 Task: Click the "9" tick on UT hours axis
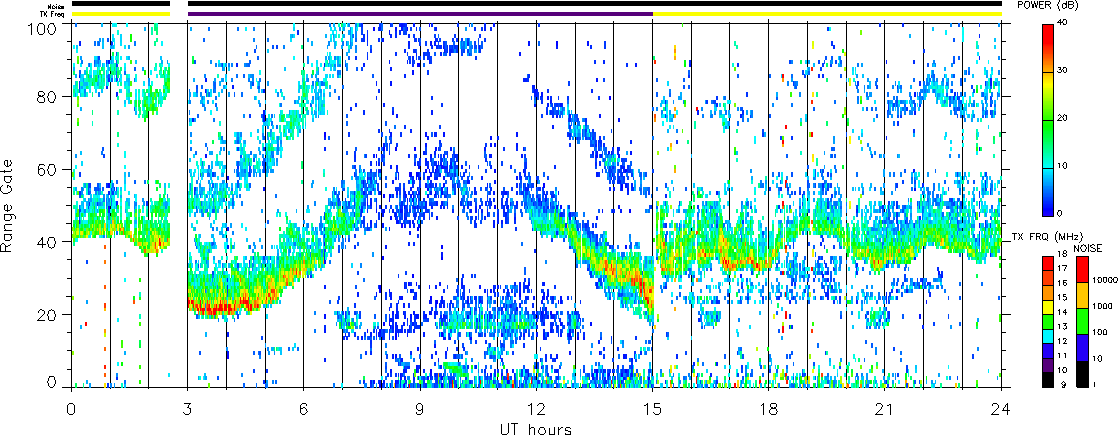(x=420, y=409)
